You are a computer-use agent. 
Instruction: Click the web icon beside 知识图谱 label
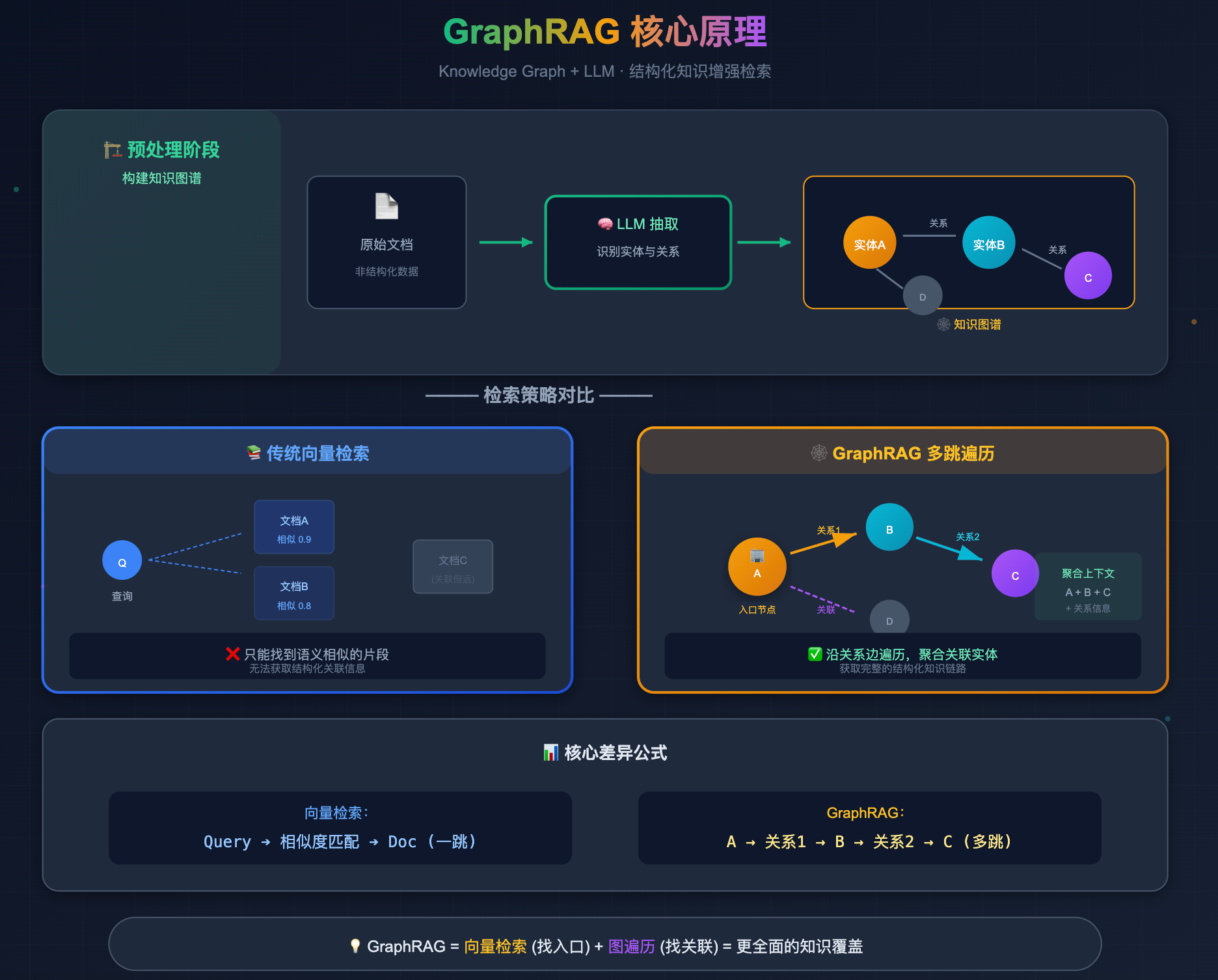943,324
